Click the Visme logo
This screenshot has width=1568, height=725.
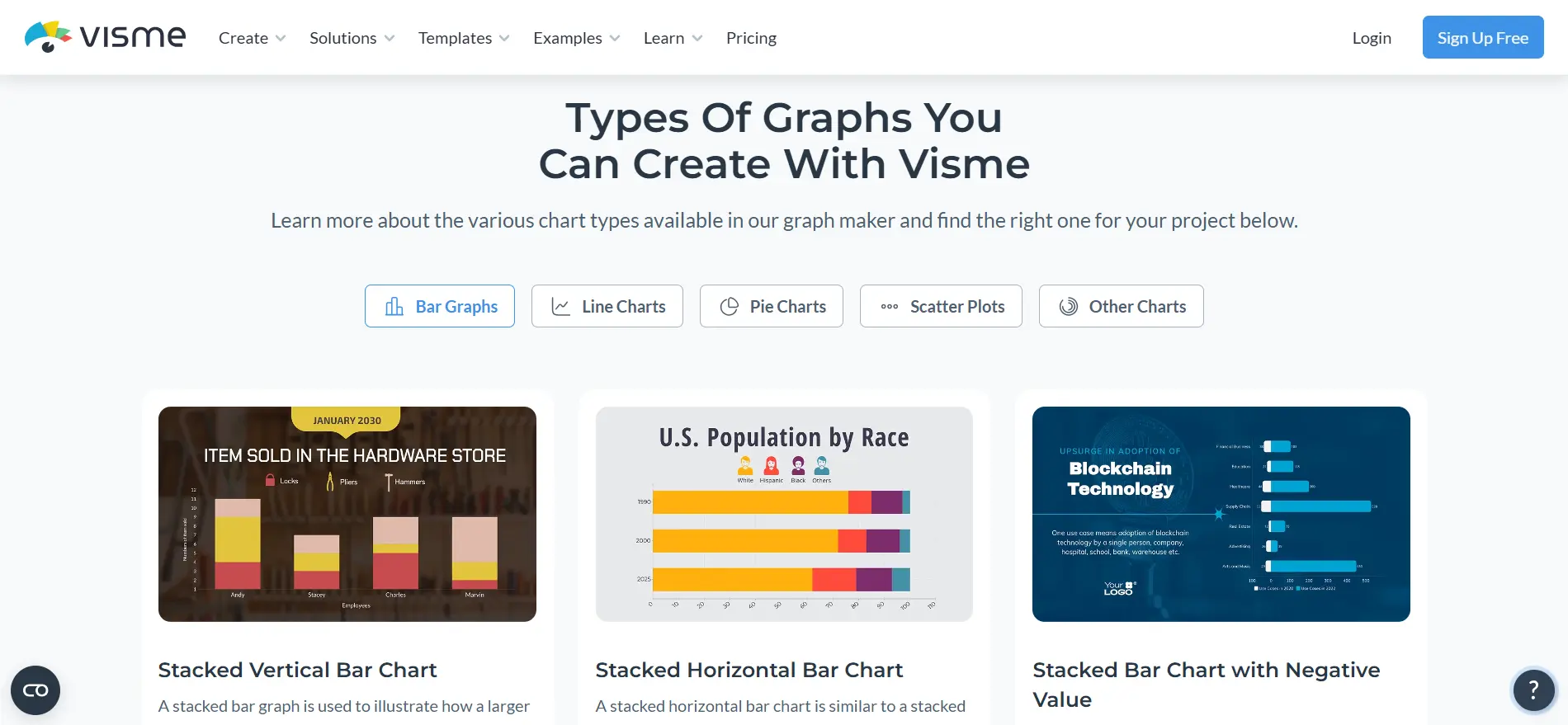click(105, 37)
